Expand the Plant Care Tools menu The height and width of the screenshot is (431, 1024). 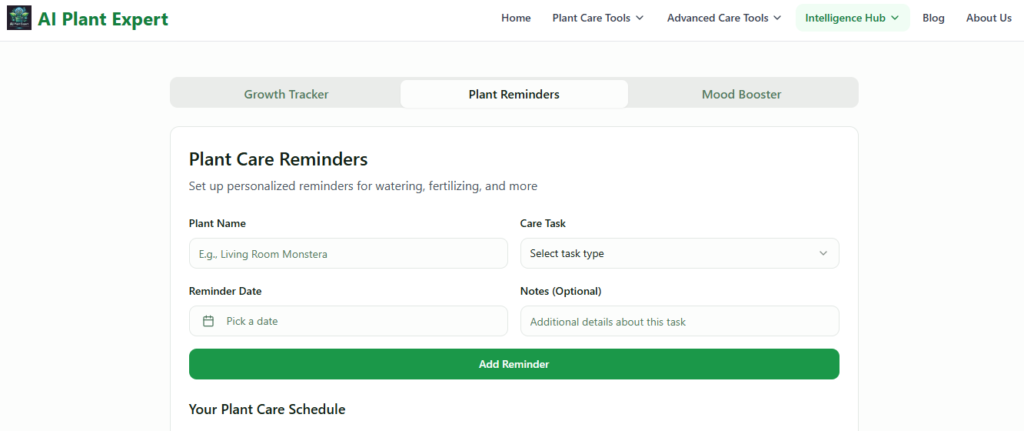pyautogui.click(x=597, y=18)
